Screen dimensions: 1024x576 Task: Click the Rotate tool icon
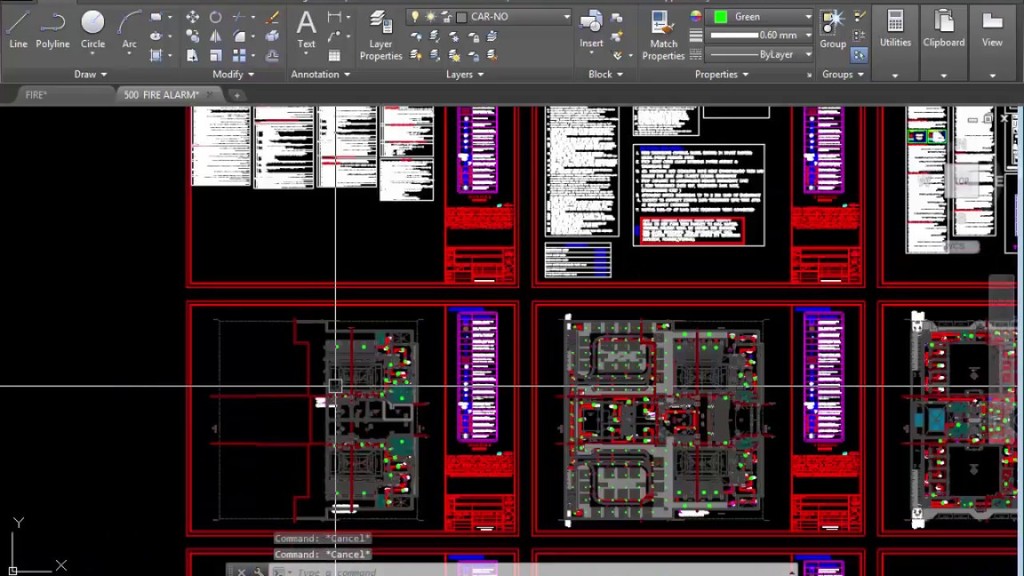(x=216, y=17)
